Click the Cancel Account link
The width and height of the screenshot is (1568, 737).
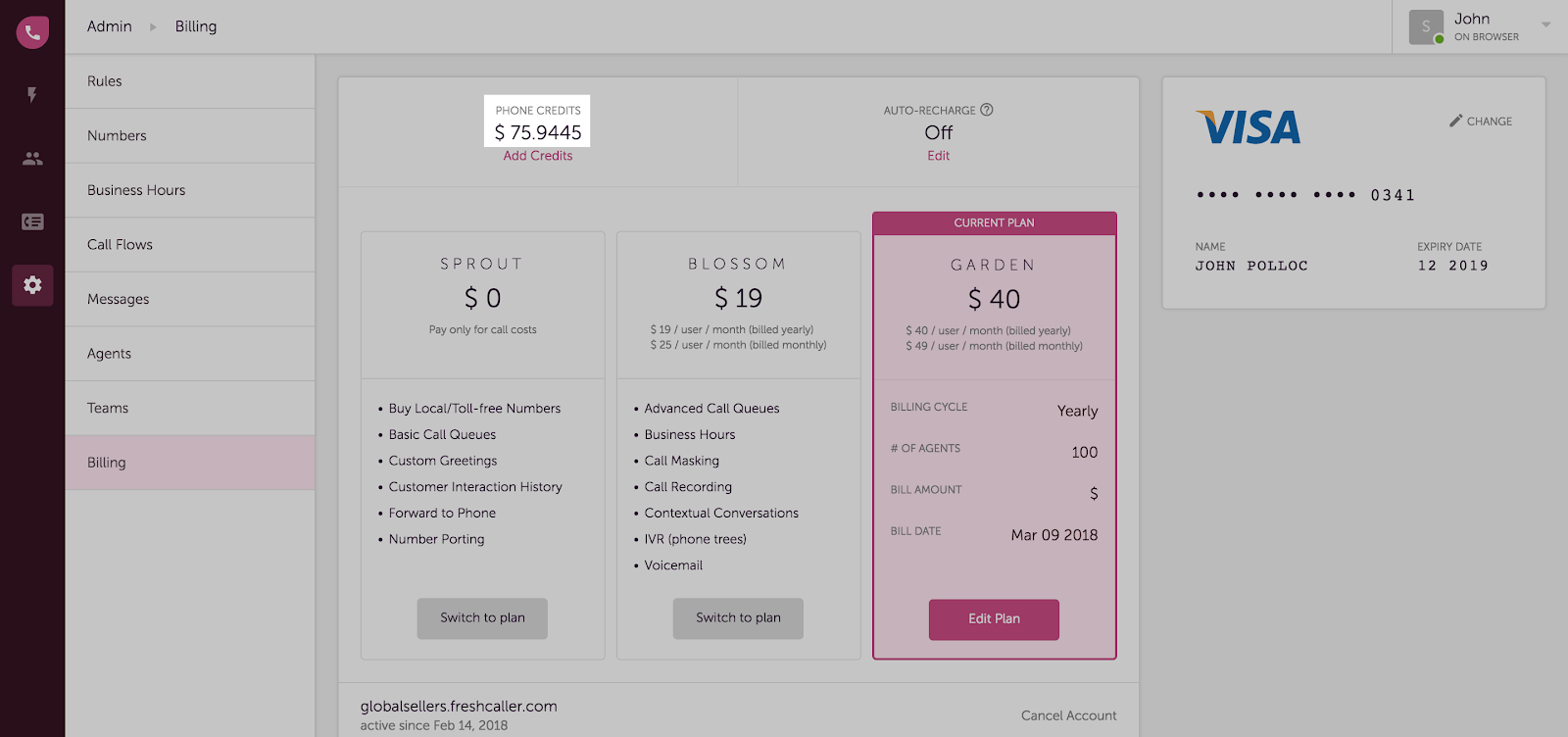pos(1068,715)
